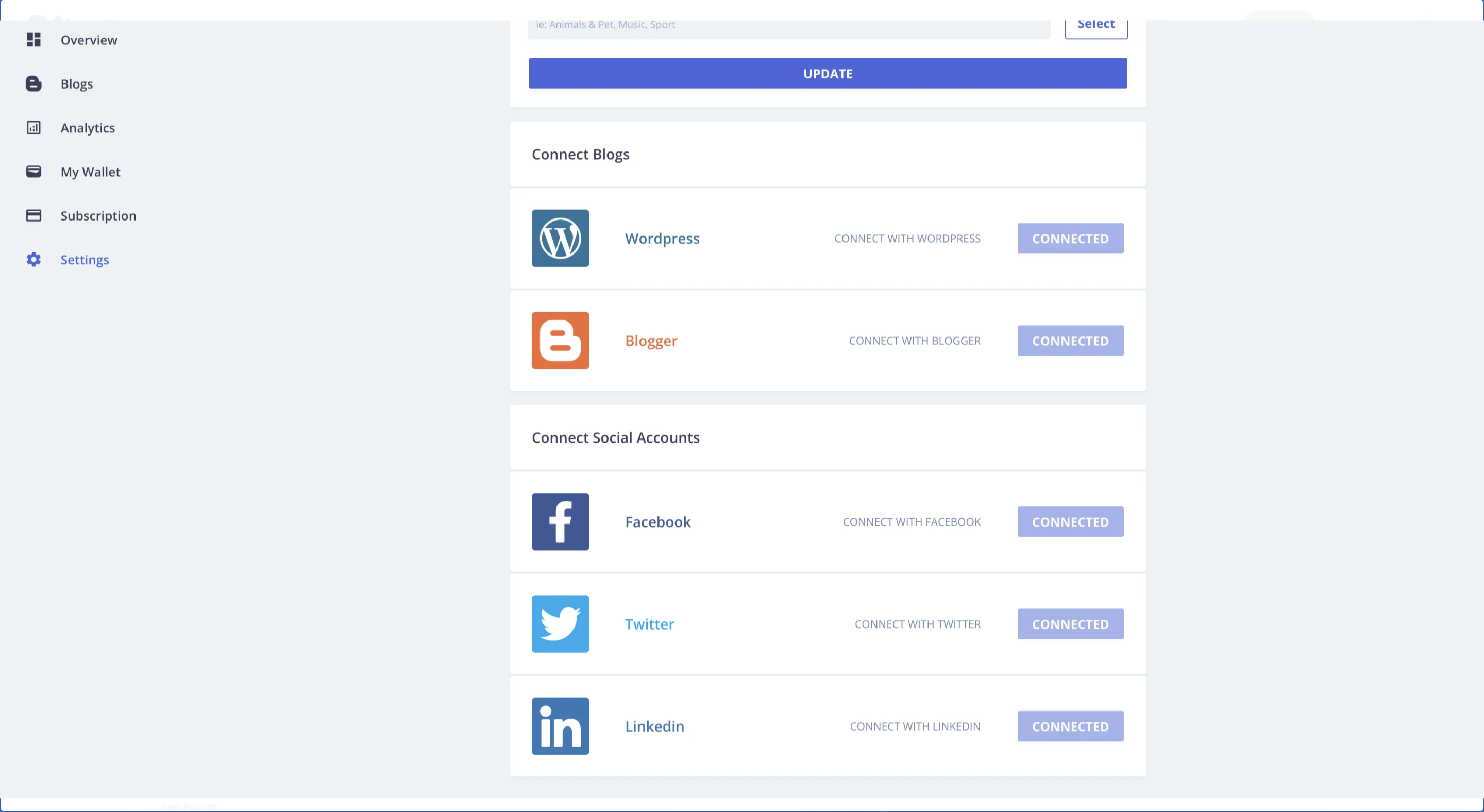Click the Wordpress logo
The height and width of the screenshot is (812, 1484).
click(x=560, y=238)
